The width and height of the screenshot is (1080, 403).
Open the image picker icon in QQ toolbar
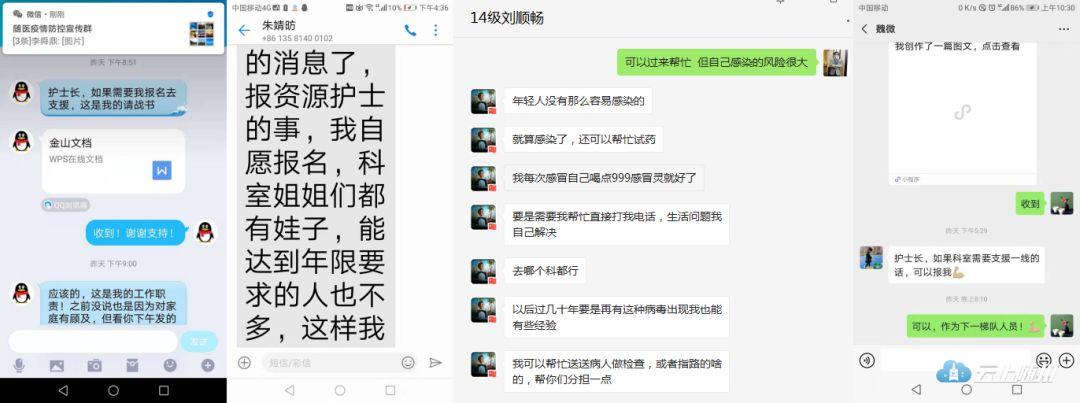tap(56, 366)
